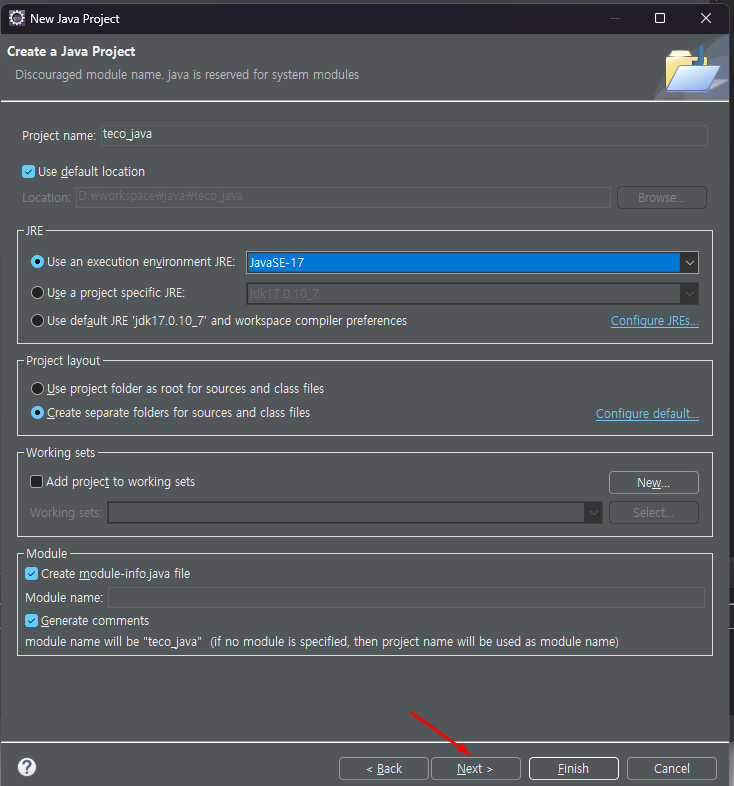Click the Finish button
This screenshot has height=786, width=734.
tap(574, 768)
